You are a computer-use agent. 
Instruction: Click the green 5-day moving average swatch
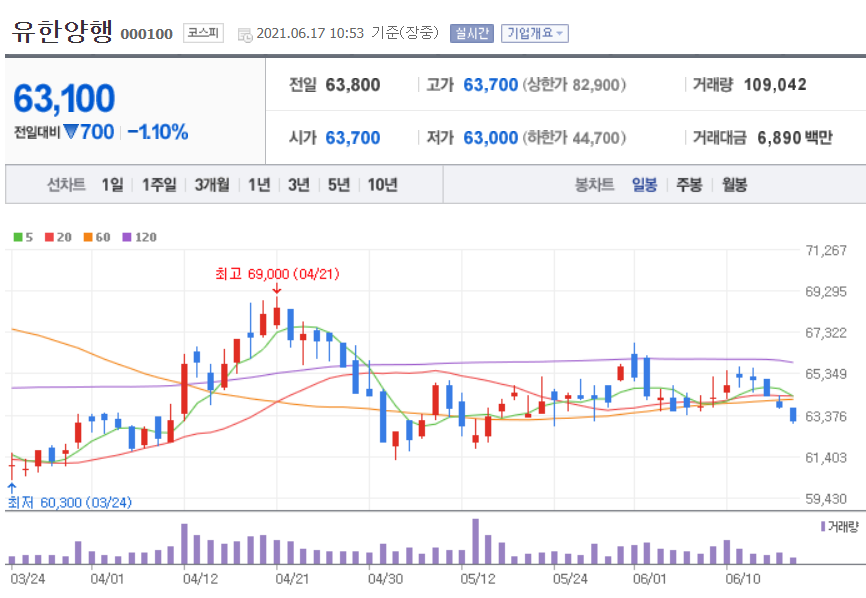pos(18,237)
